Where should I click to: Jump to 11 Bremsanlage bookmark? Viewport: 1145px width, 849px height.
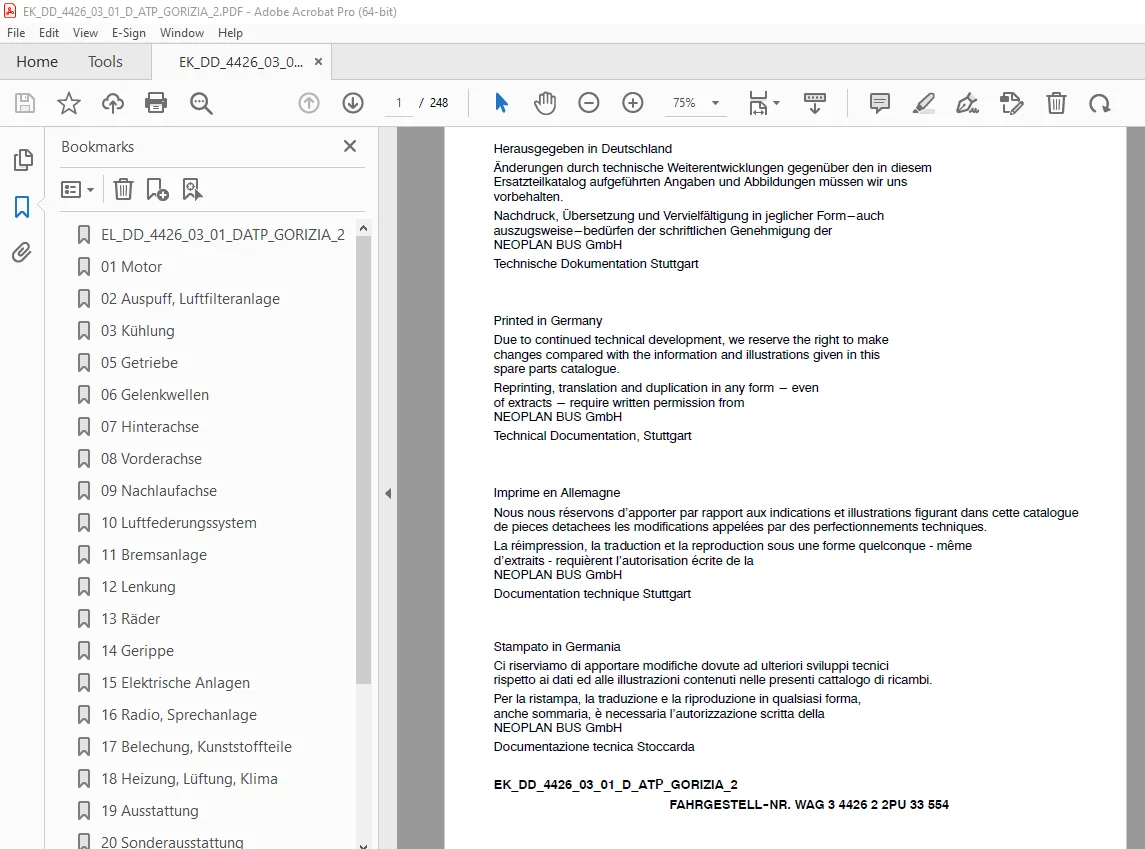click(x=154, y=556)
